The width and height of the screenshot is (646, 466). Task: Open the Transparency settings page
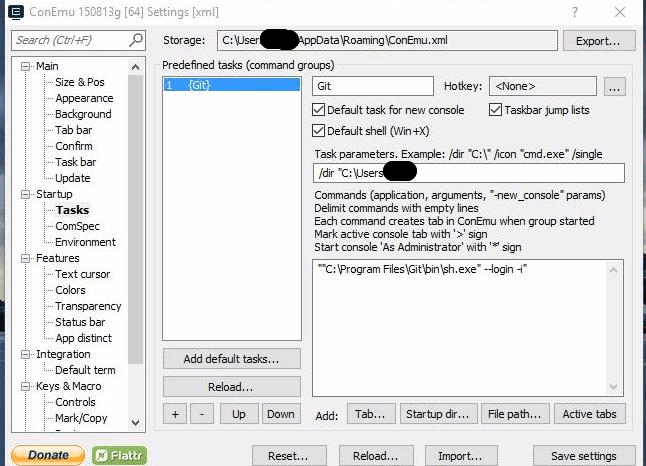click(89, 306)
